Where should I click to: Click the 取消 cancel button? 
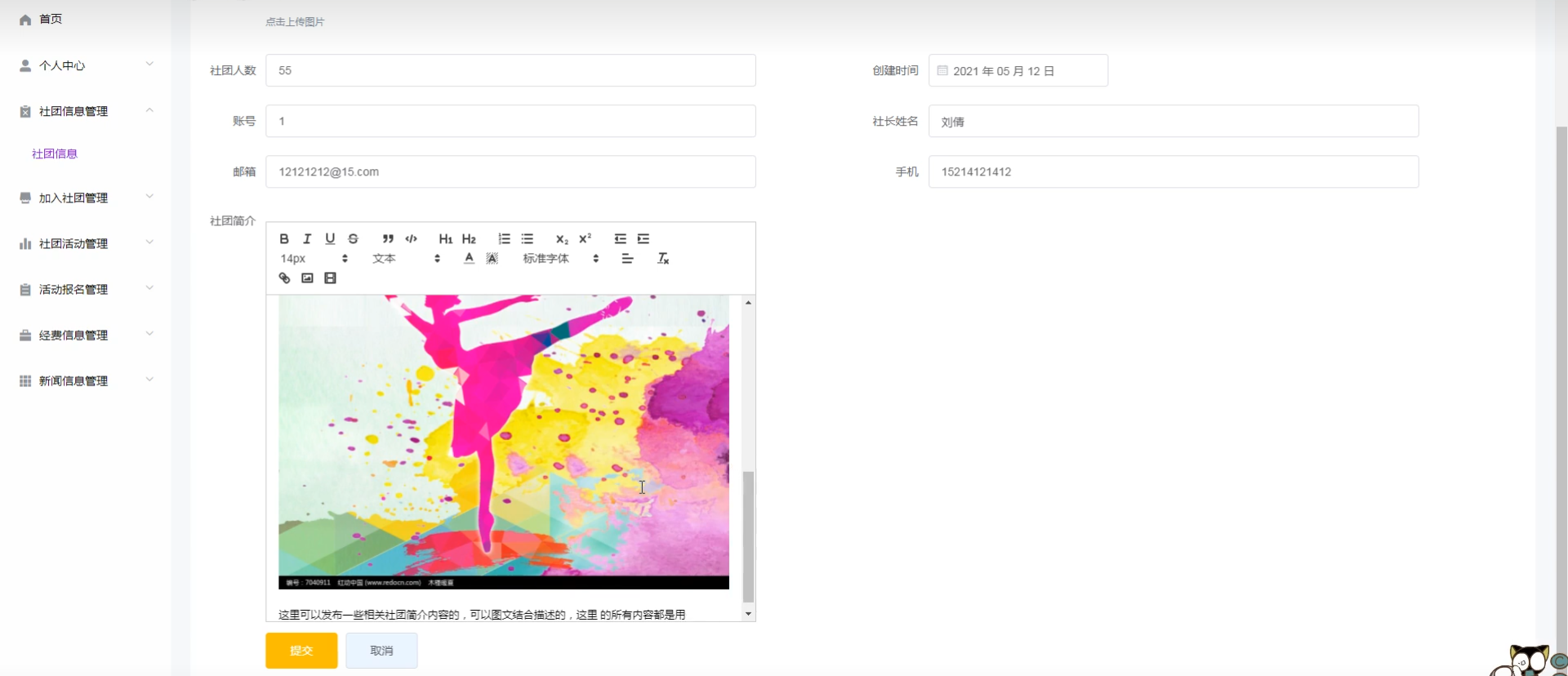click(381, 651)
